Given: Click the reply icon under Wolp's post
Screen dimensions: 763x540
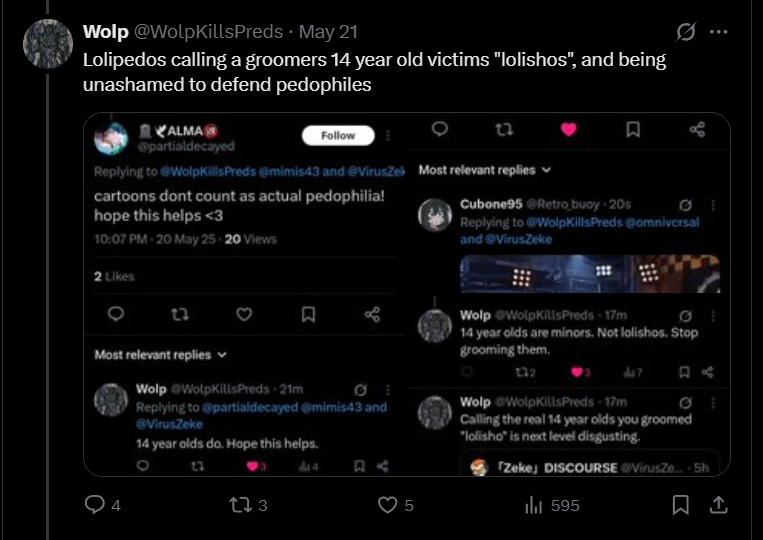Looking at the screenshot, I should coord(94,504).
